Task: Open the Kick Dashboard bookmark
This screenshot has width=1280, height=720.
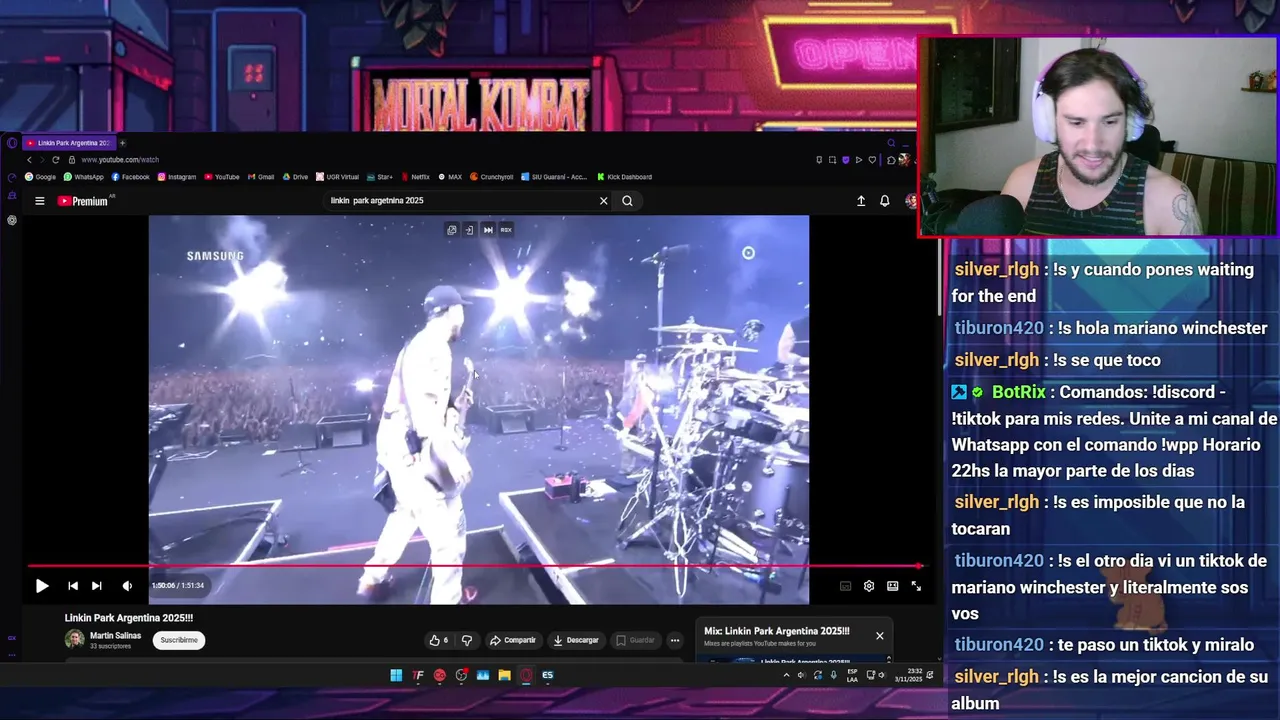Action: click(624, 177)
